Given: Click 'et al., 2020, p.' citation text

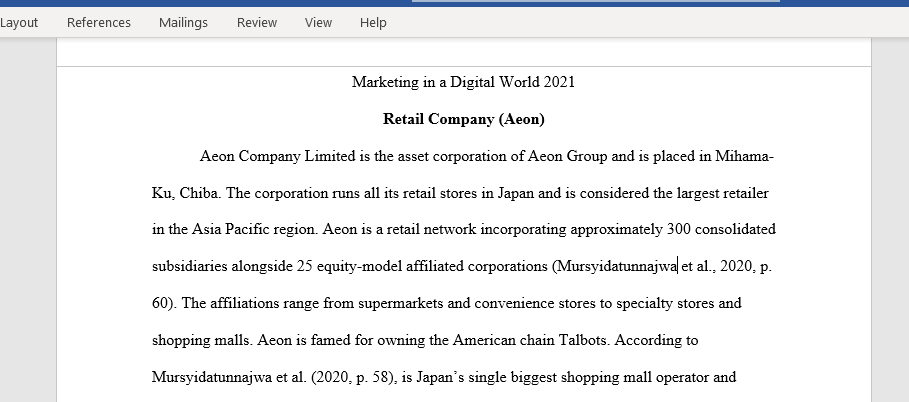Looking at the screenshot, I should coord(726,267).
